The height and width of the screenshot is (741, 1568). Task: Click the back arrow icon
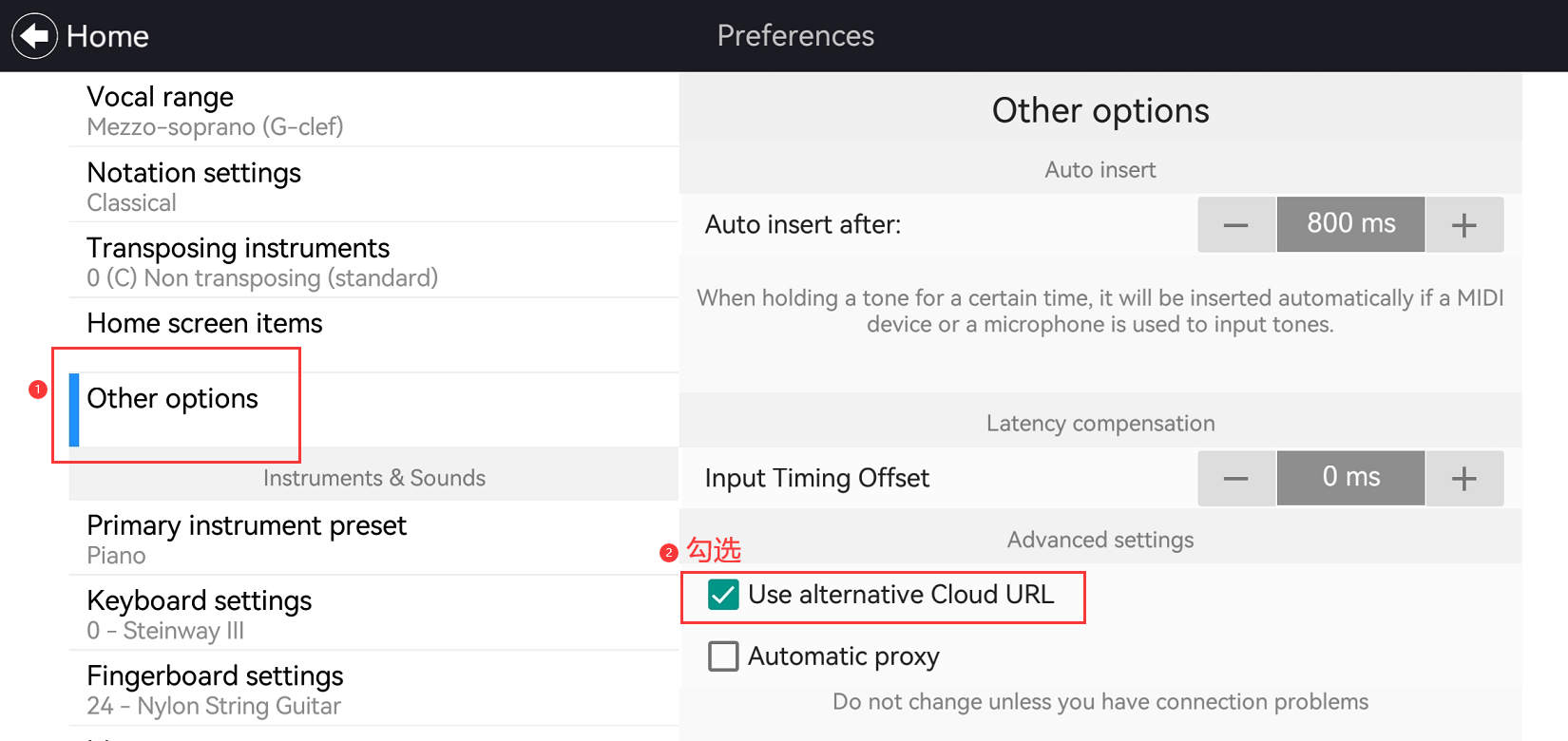(x=35, y=36)
